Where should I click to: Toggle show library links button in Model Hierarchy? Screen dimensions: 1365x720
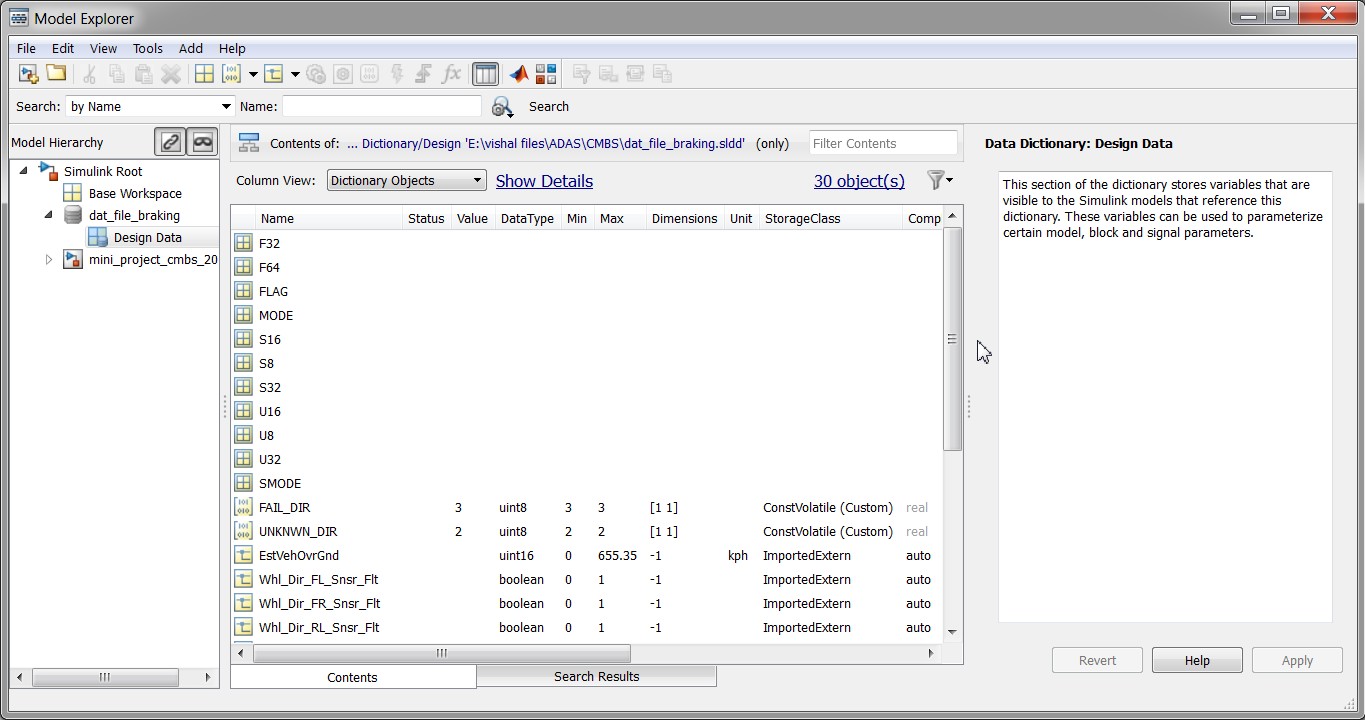coord(171,143)
